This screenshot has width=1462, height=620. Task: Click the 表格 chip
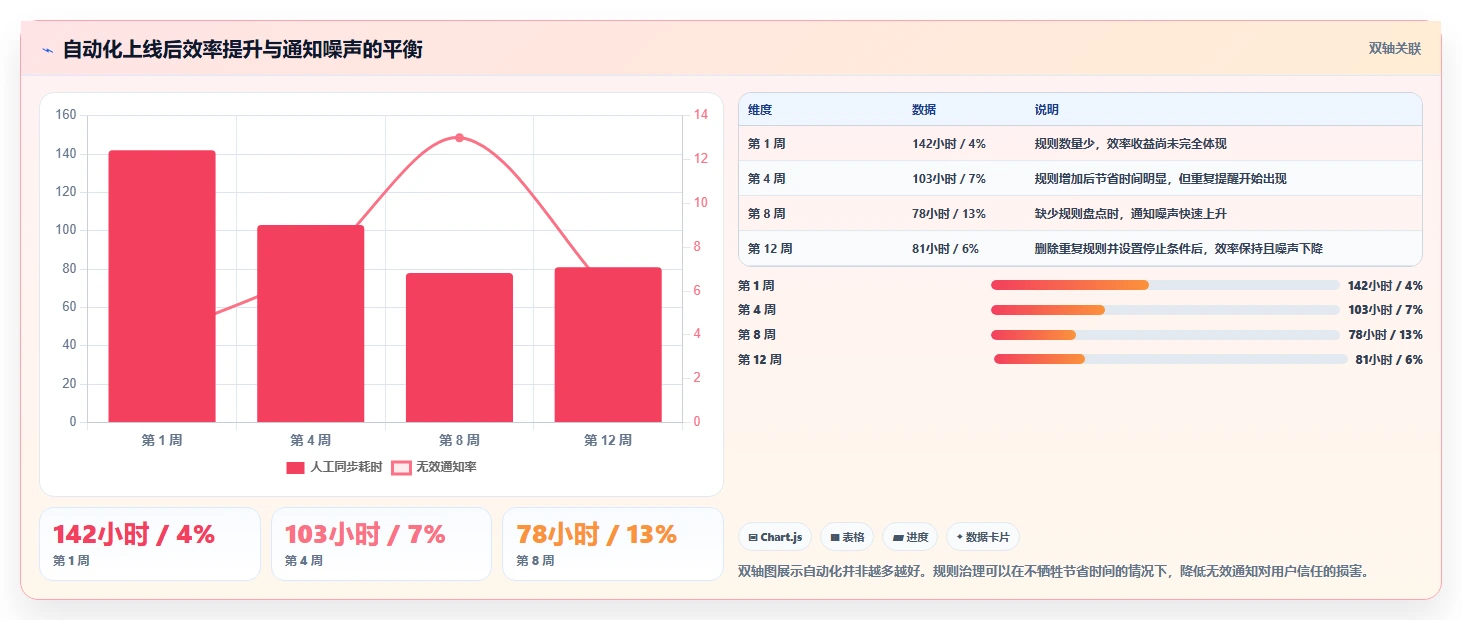coord(847,537)
